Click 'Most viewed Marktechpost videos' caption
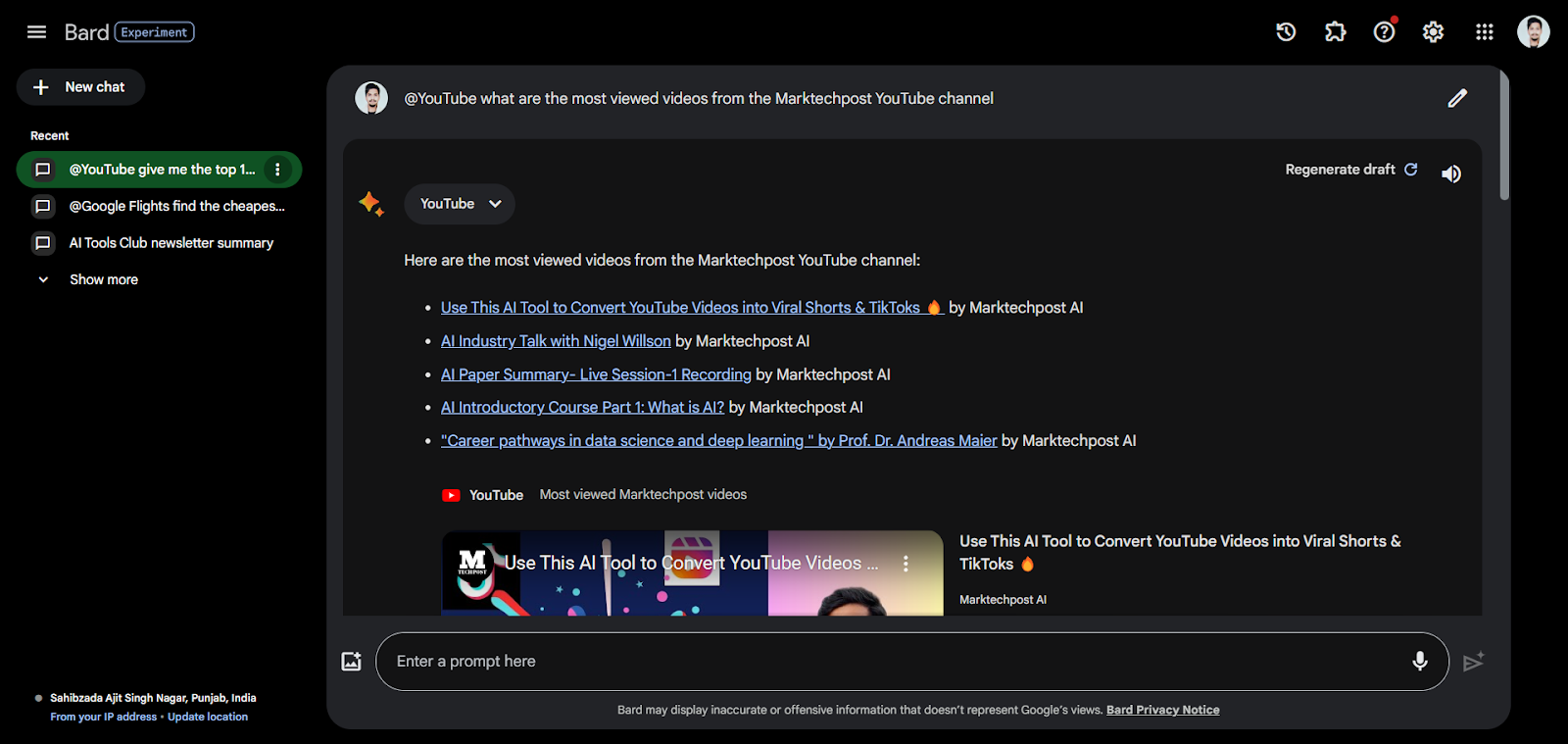This screenshot has width=1568, height=744. pyautogui.click(x=643, y=495)
